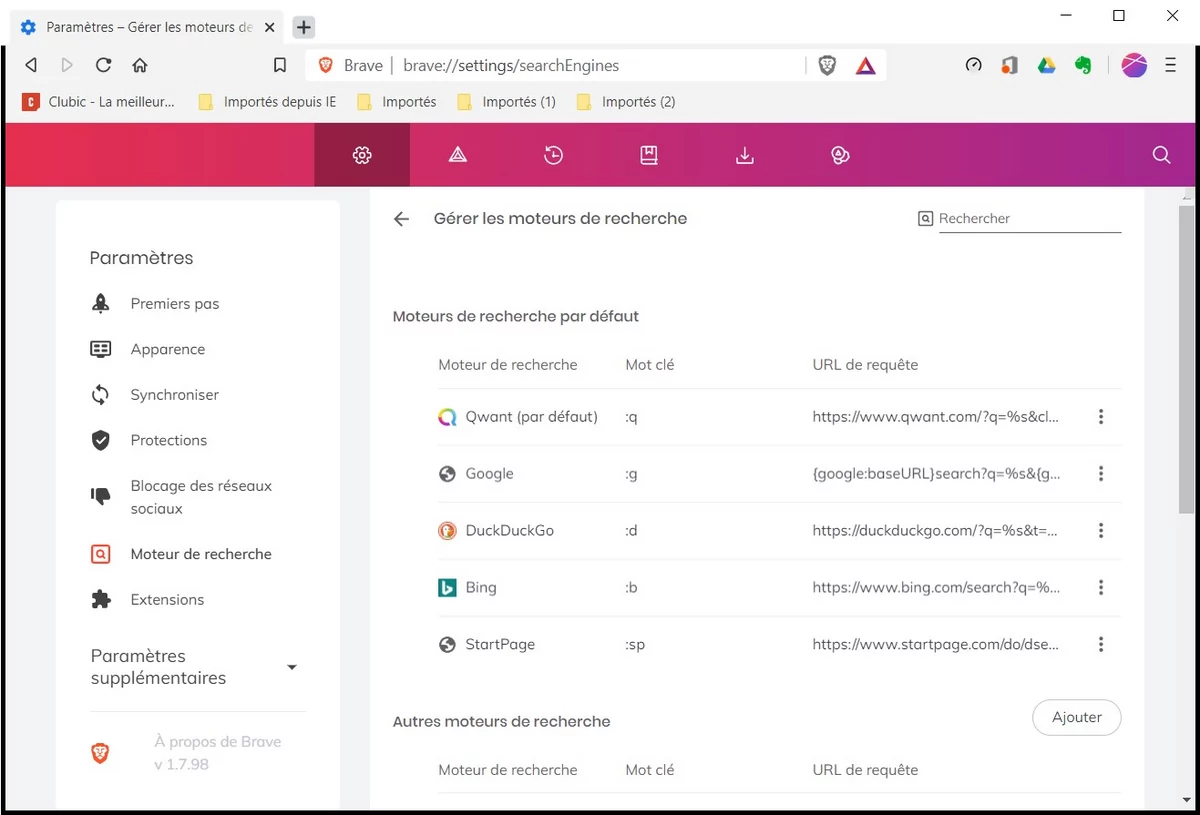Image resolution: width=1200 pixels, height=815 pixels.
Task: Open Brave Rewards triangle tab in banner
Action: (458, 155)
